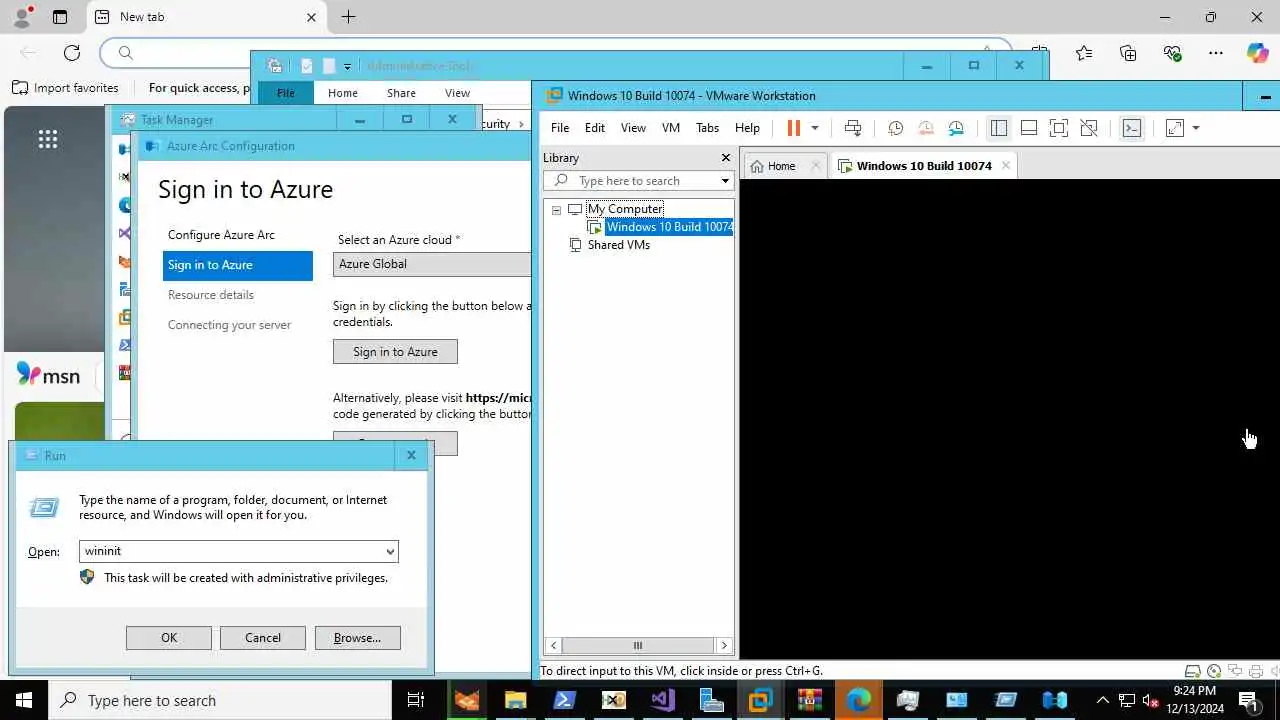This screenshot has width=1280, height=720.
Task: Open Visual Studio from the taskbar
Action: point(662,700)
